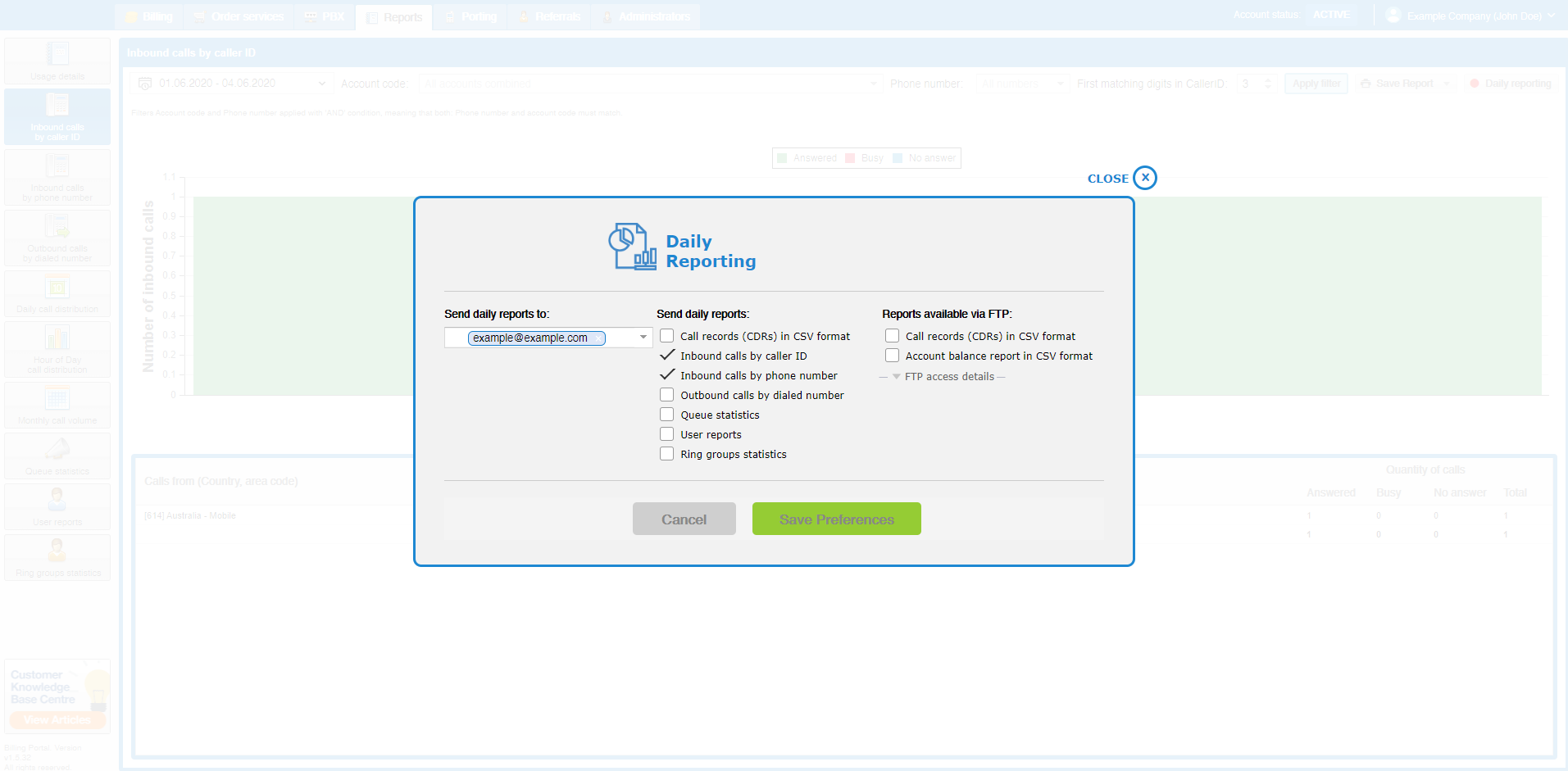Open the Account code dropdown

[x=650, y=84]
